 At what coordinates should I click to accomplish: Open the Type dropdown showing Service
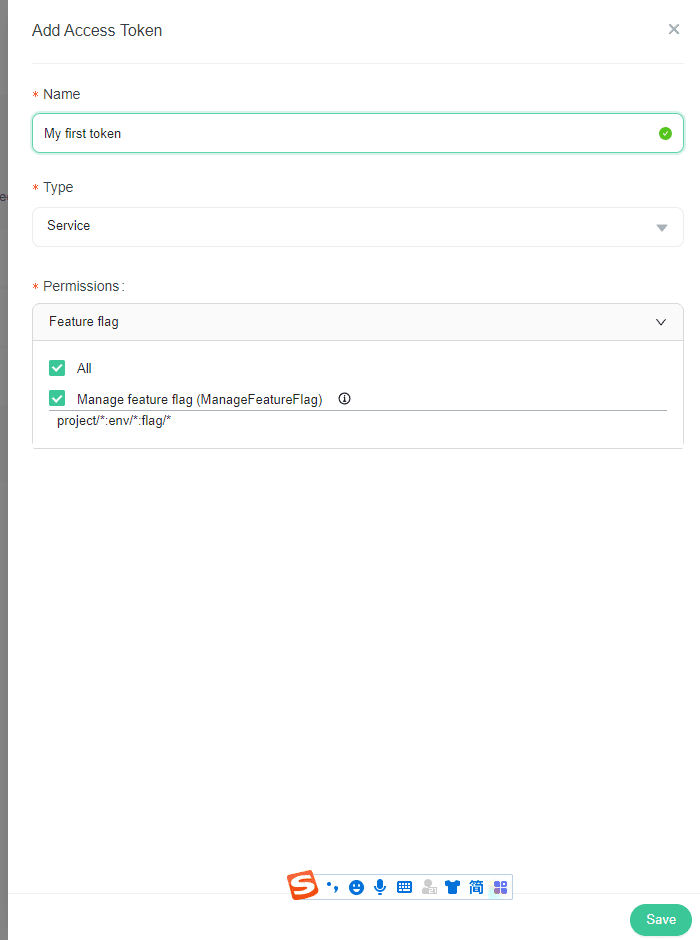point(340,226)
